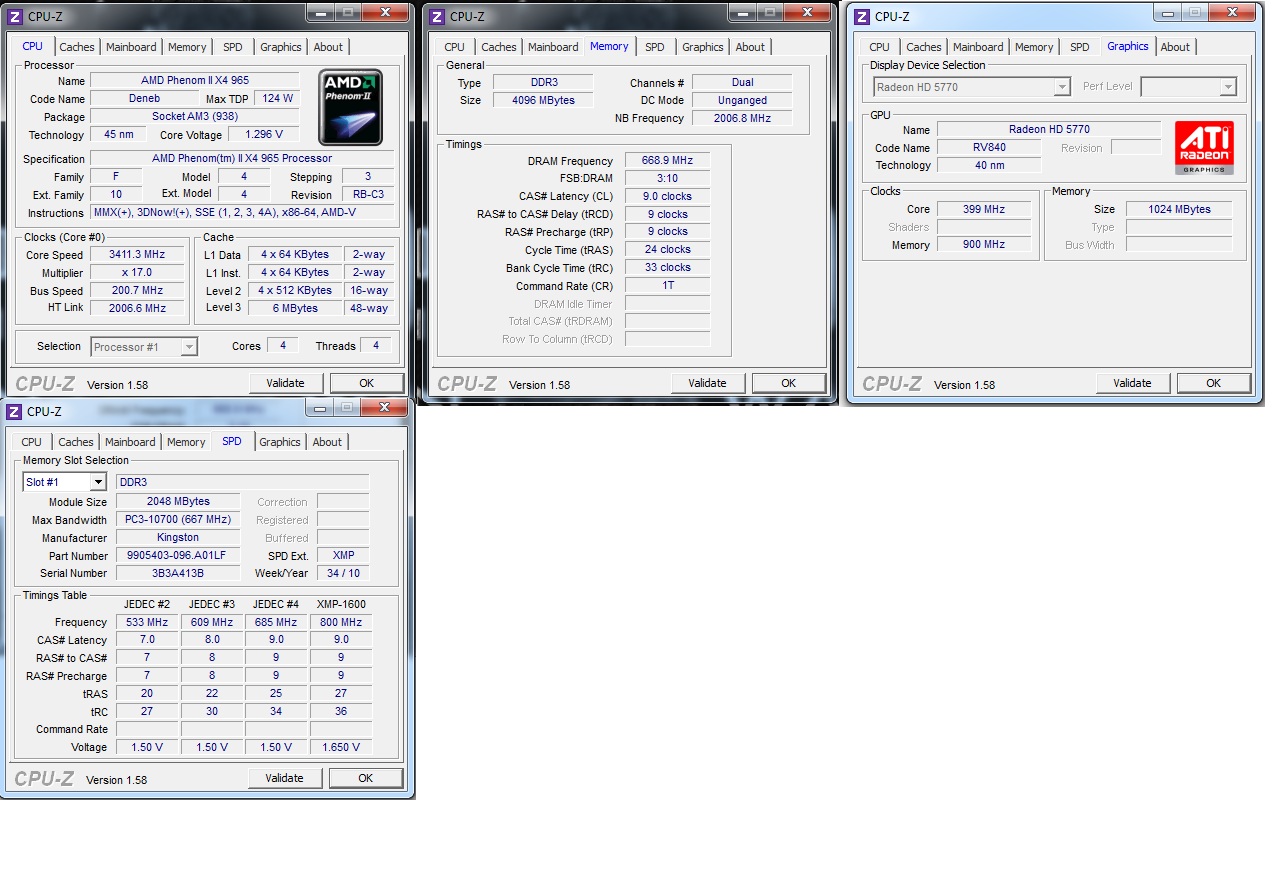Open Memory tab in the Graphics window
The height and width of the screenshot is (880, 1274).
pos(1034,47)
